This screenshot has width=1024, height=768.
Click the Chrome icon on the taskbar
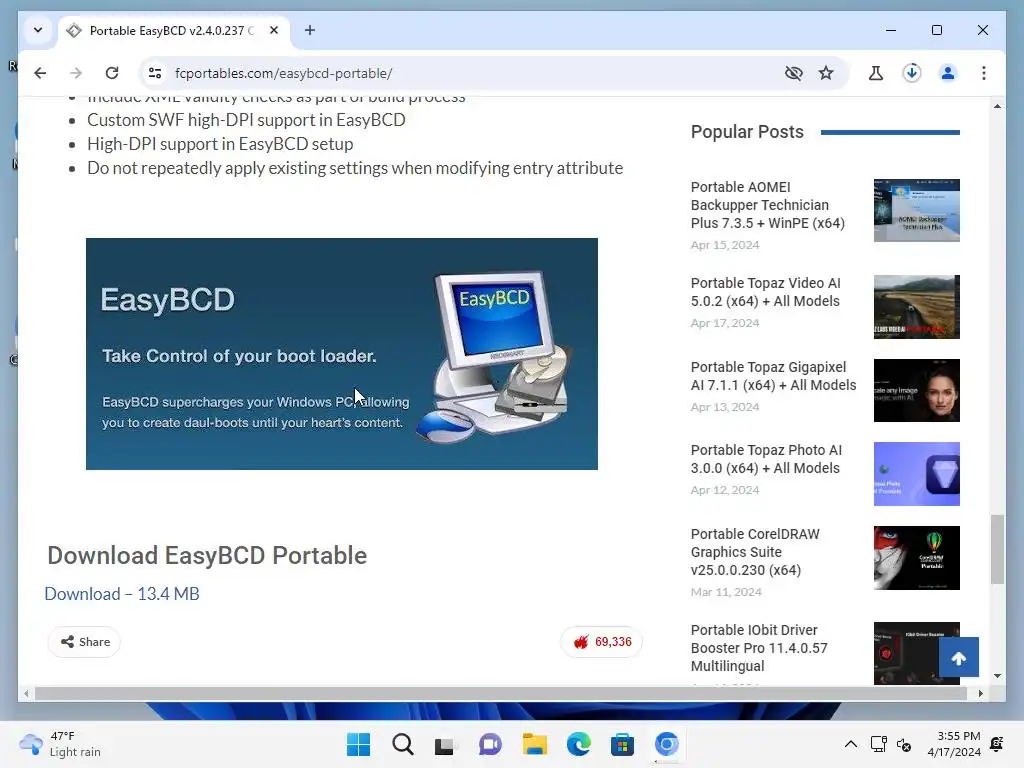[667, 744]
